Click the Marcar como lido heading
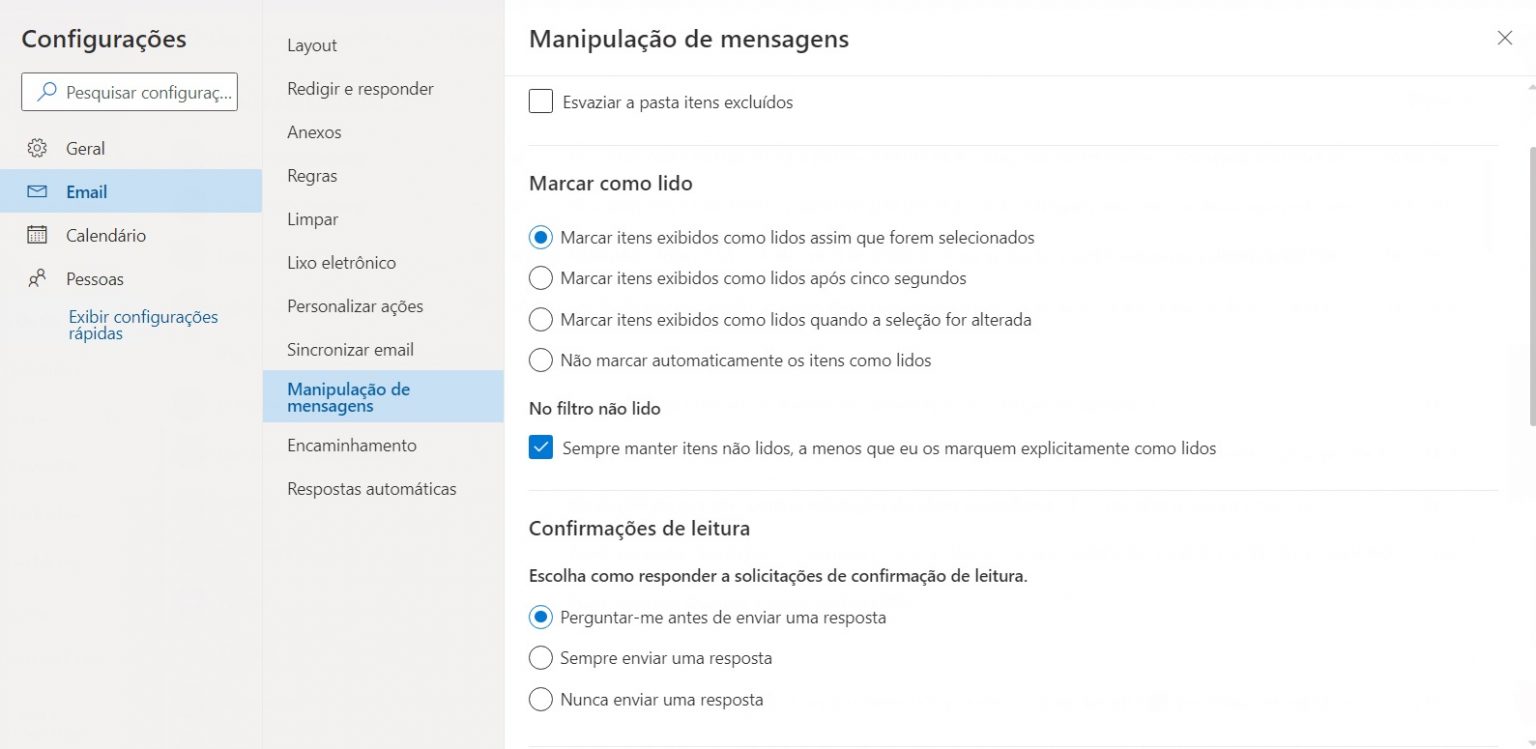1536x749 pixels. pyautogui.click(x=610, y=184)
